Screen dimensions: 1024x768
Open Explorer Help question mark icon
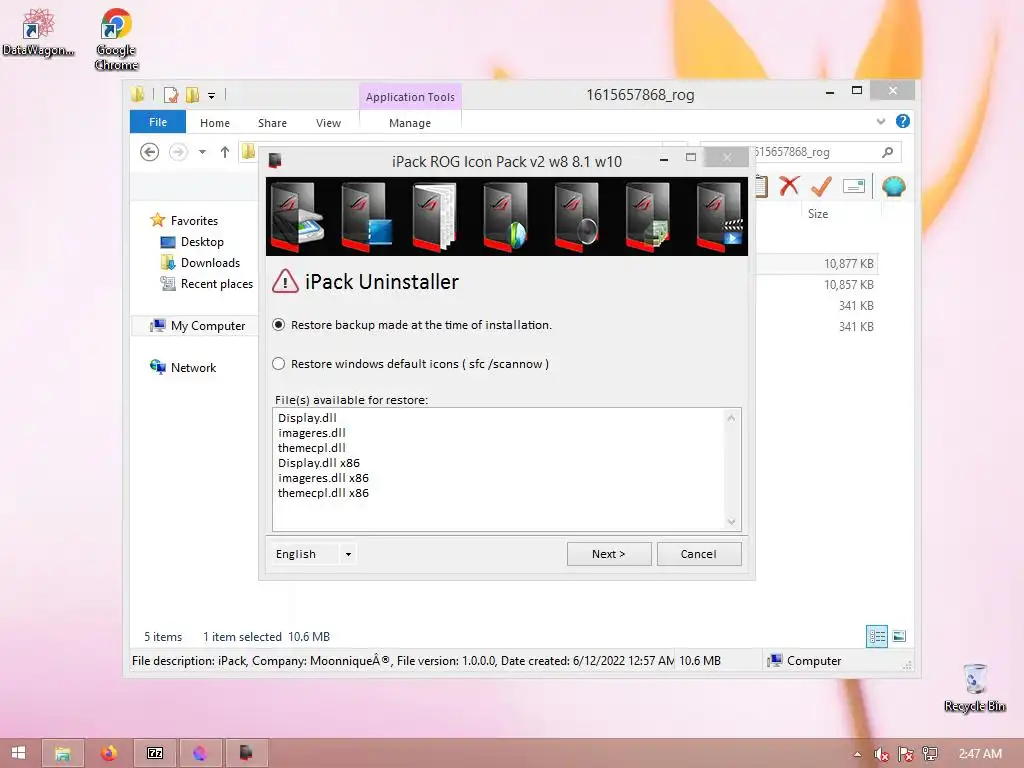903,121
